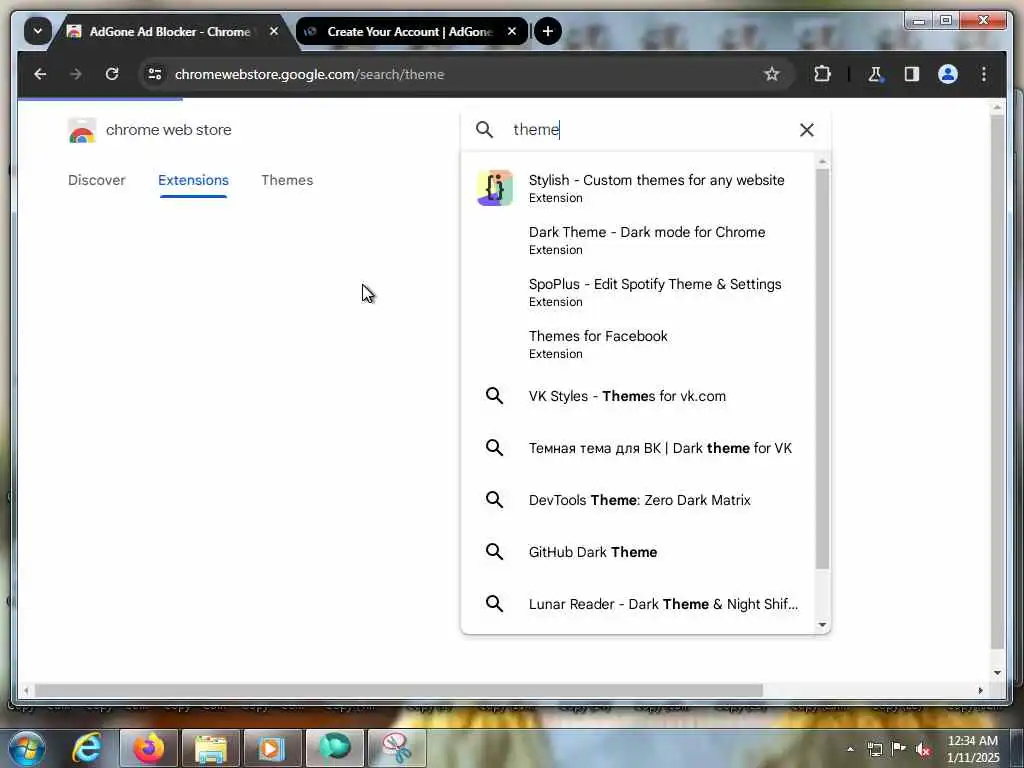Viewport: 1024px width, 768px height.
Task: Click the Stylish extension icon
Action: [495, 188]
